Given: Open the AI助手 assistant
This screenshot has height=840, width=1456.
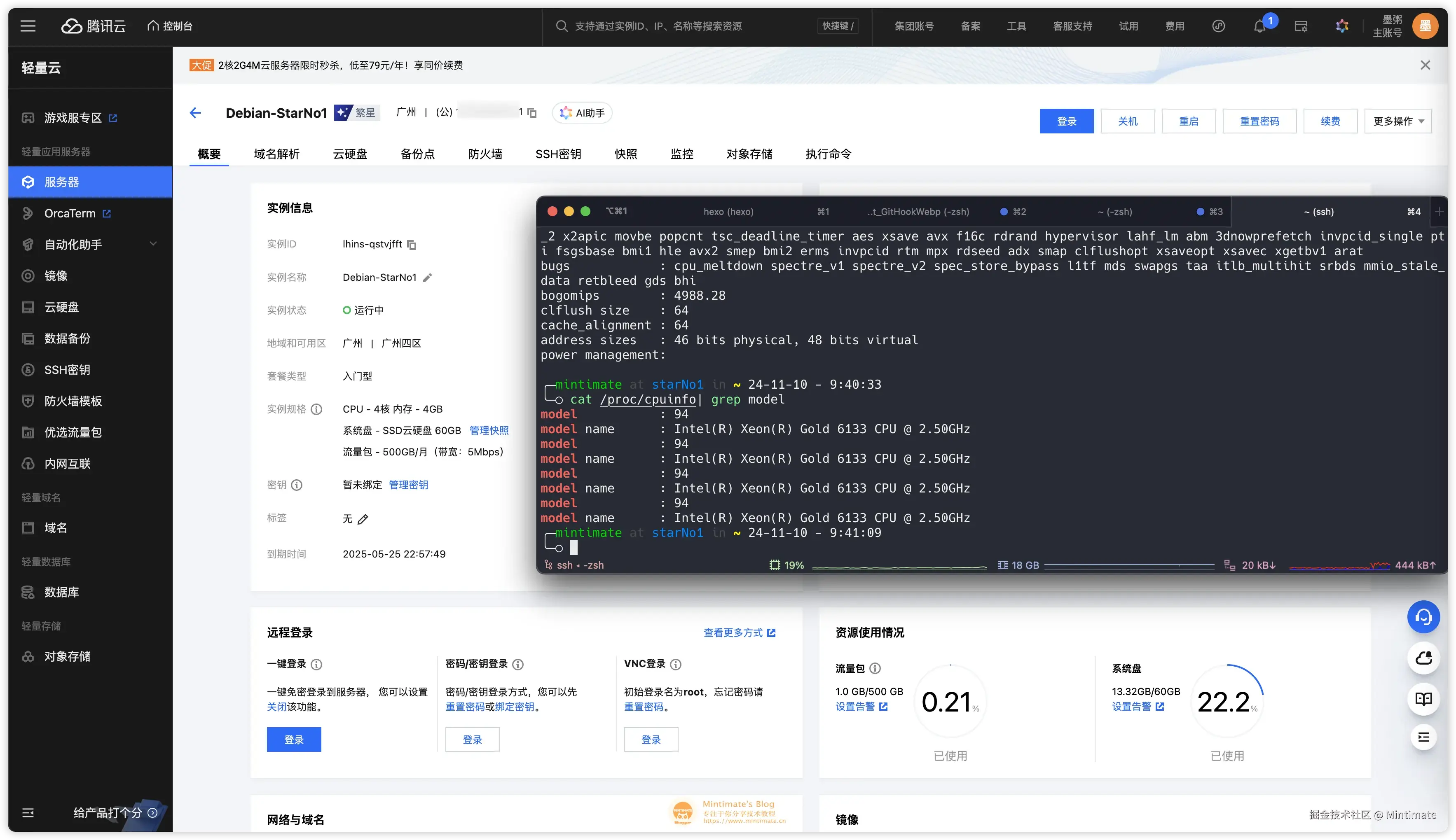Looking at the screenshot, I should [x=582, y=112].
